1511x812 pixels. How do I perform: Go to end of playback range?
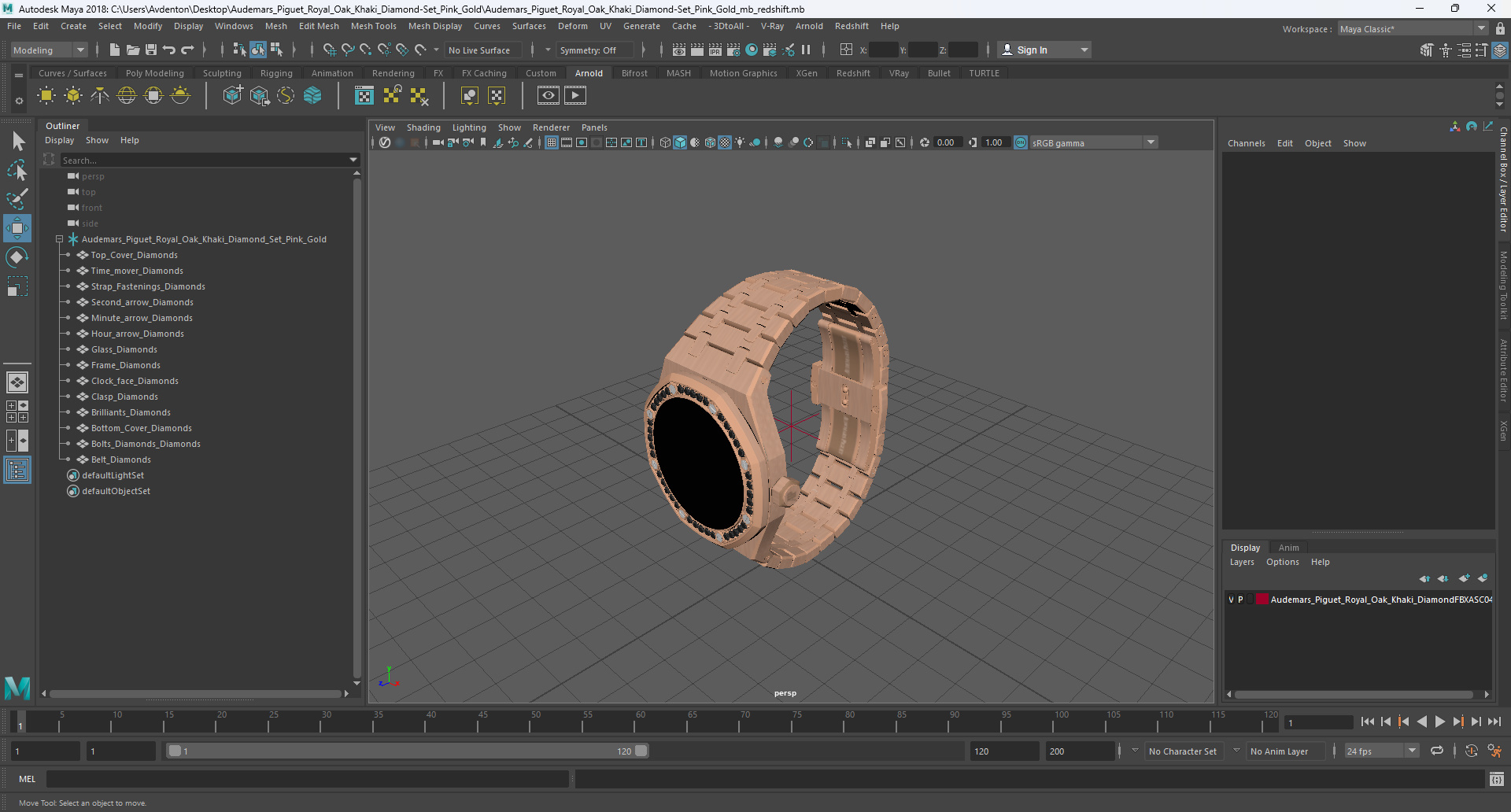tap(1494, 722)
